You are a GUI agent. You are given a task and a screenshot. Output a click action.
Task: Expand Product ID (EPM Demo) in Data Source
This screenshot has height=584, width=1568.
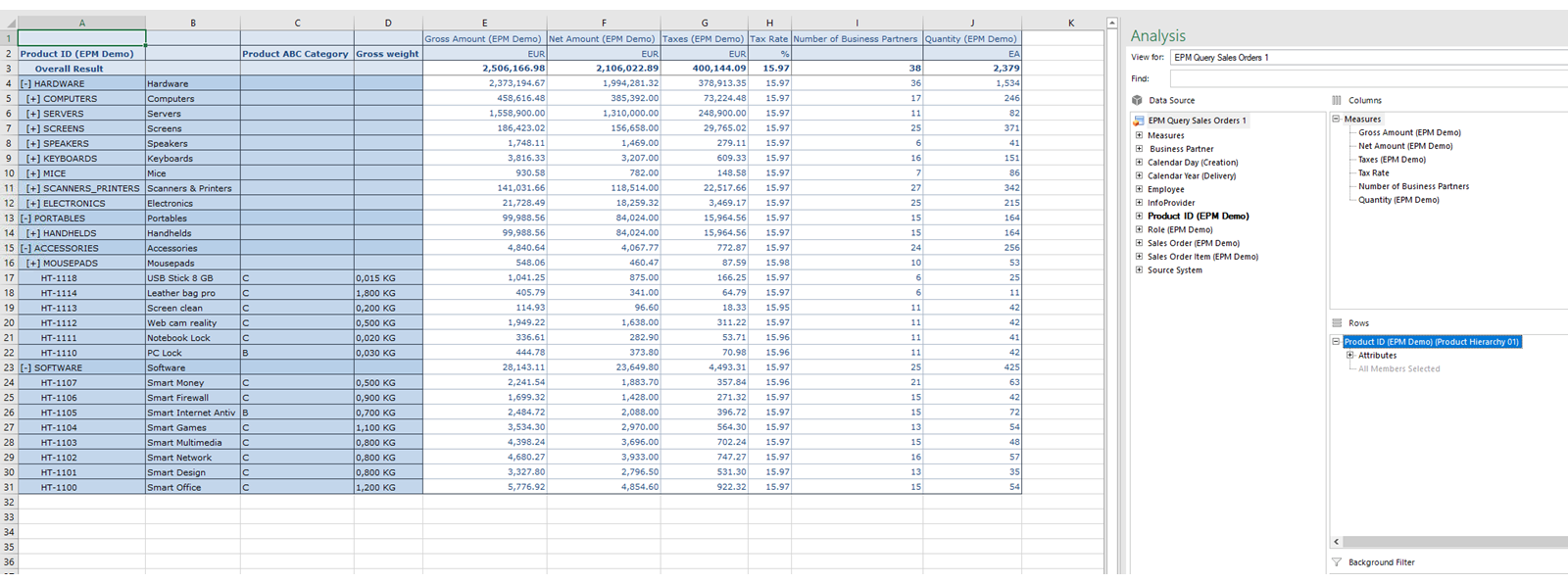pos(1139,217)
